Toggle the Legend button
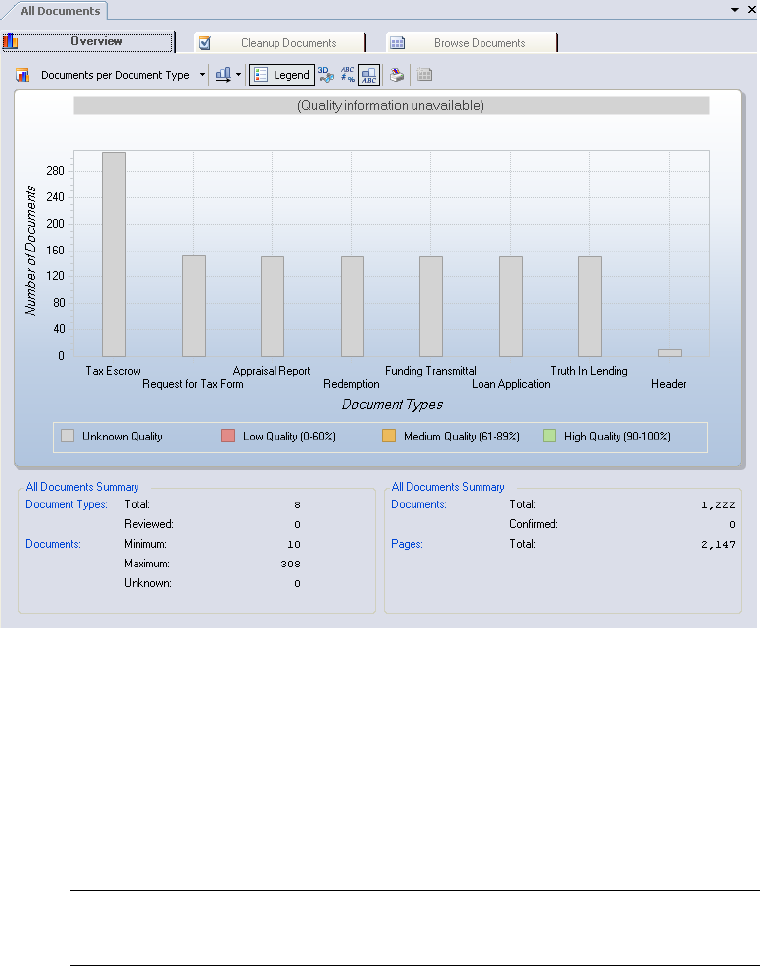The image size is (760, 966). click(x=282, y=75)
